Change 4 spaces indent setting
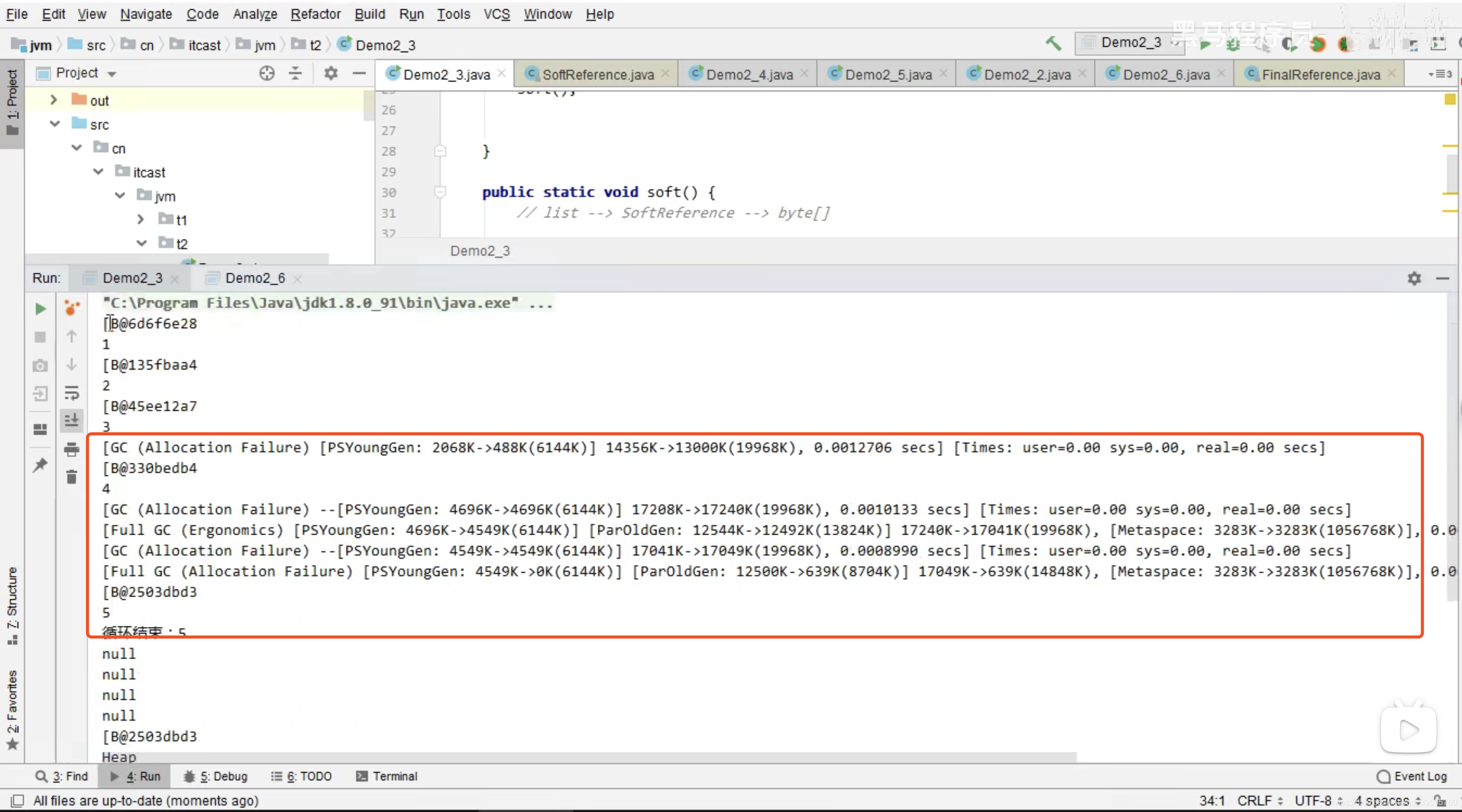 pyautogui.click(x=1387, y=801)
